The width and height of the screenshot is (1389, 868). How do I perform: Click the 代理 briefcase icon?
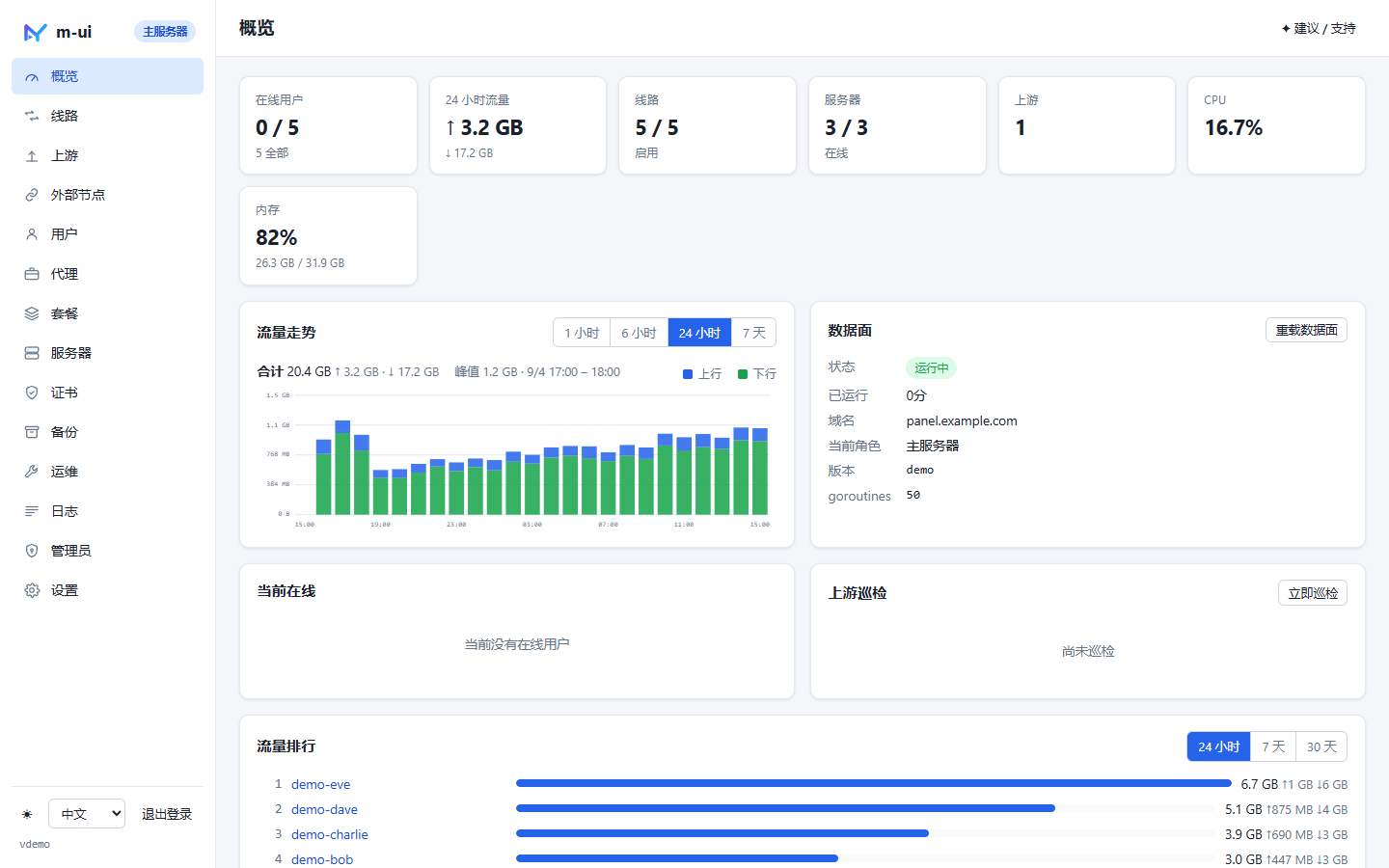pos(32,274)
